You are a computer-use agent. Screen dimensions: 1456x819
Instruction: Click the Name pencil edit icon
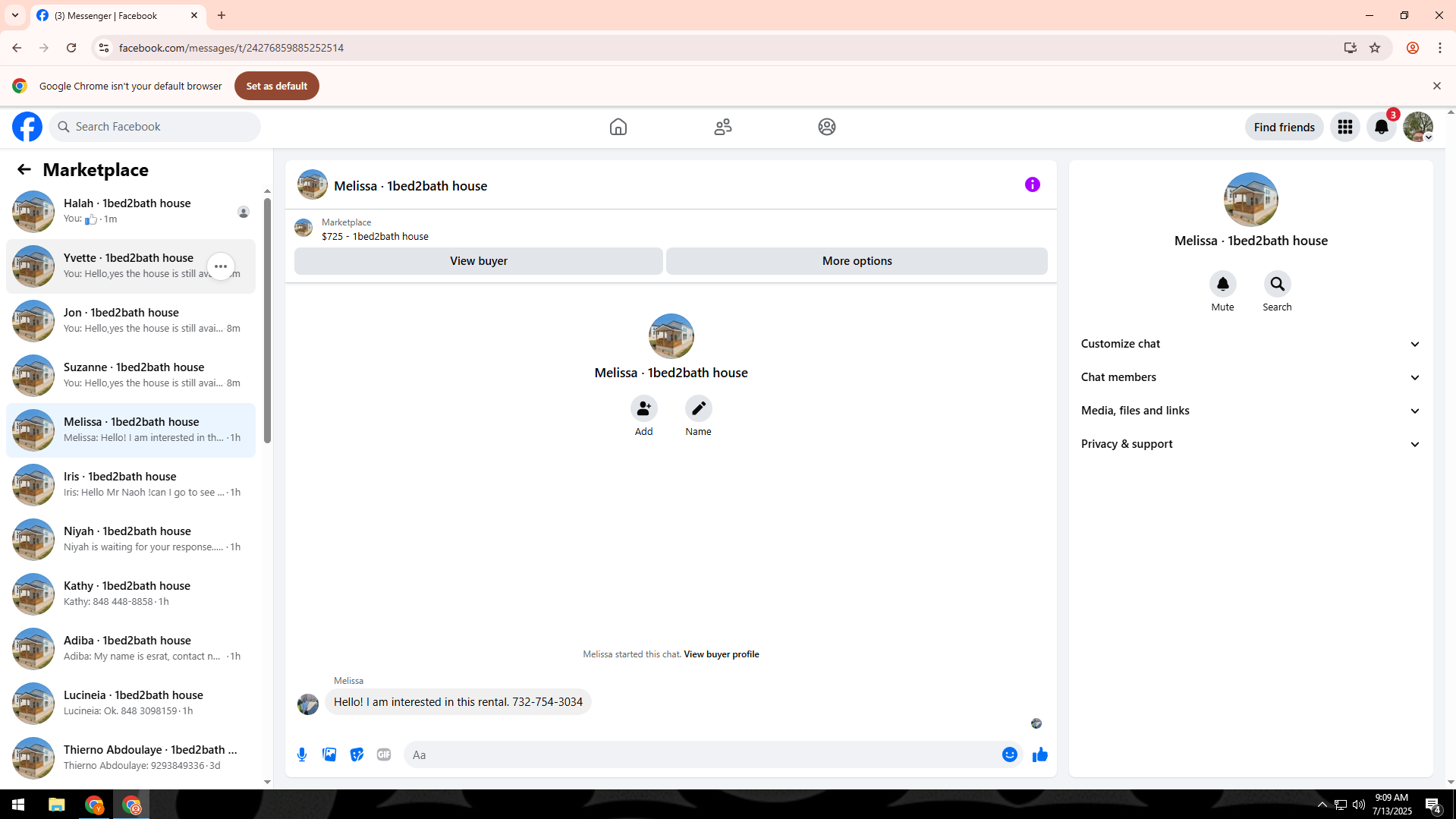point(698,408)
